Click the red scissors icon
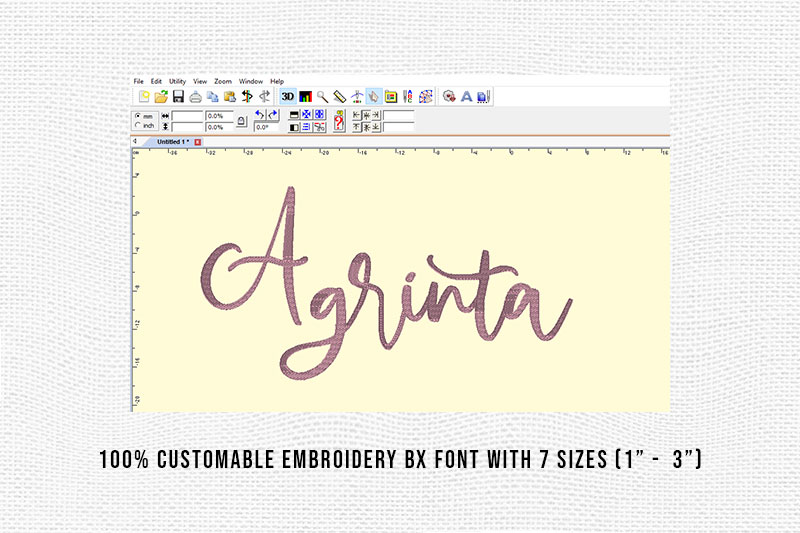This screenshot has height=533, width=800. (x=319, y=127)
